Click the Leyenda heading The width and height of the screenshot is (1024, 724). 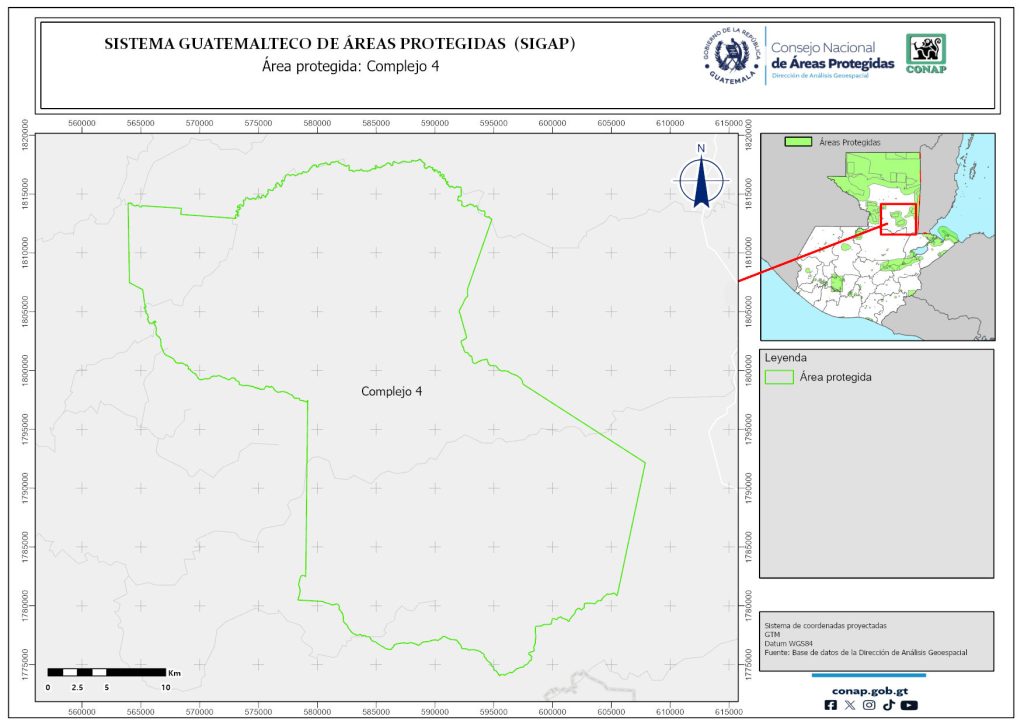pyautogui.click(x=785, y=357)
